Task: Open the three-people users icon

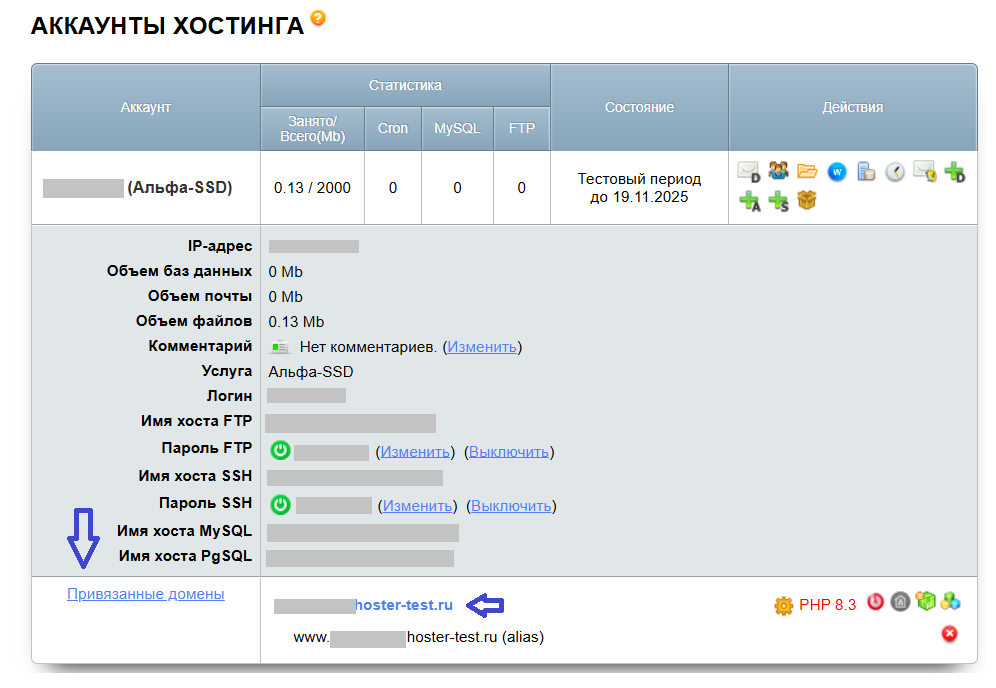Action: click(778, 171)
